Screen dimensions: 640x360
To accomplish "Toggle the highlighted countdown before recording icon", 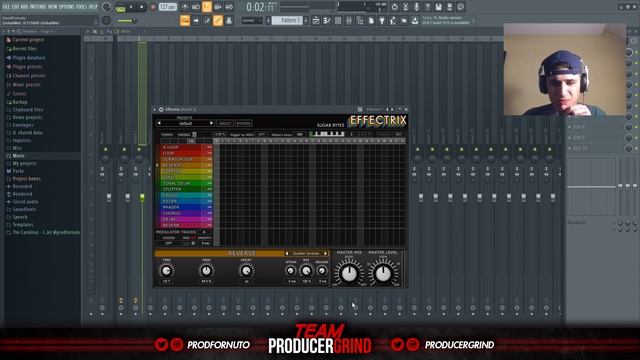I will (207, 7).
